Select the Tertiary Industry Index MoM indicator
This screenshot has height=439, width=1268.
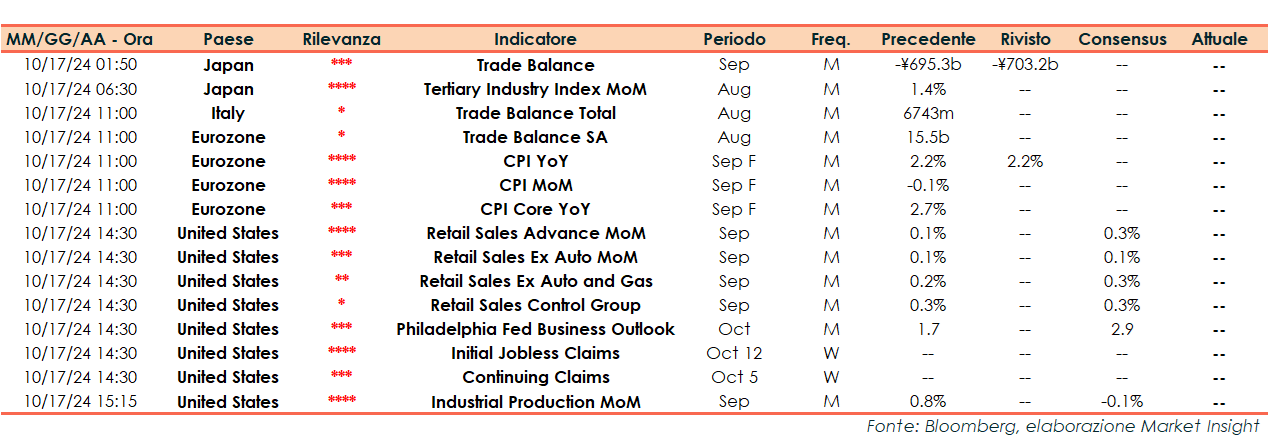tap(535, 89)
